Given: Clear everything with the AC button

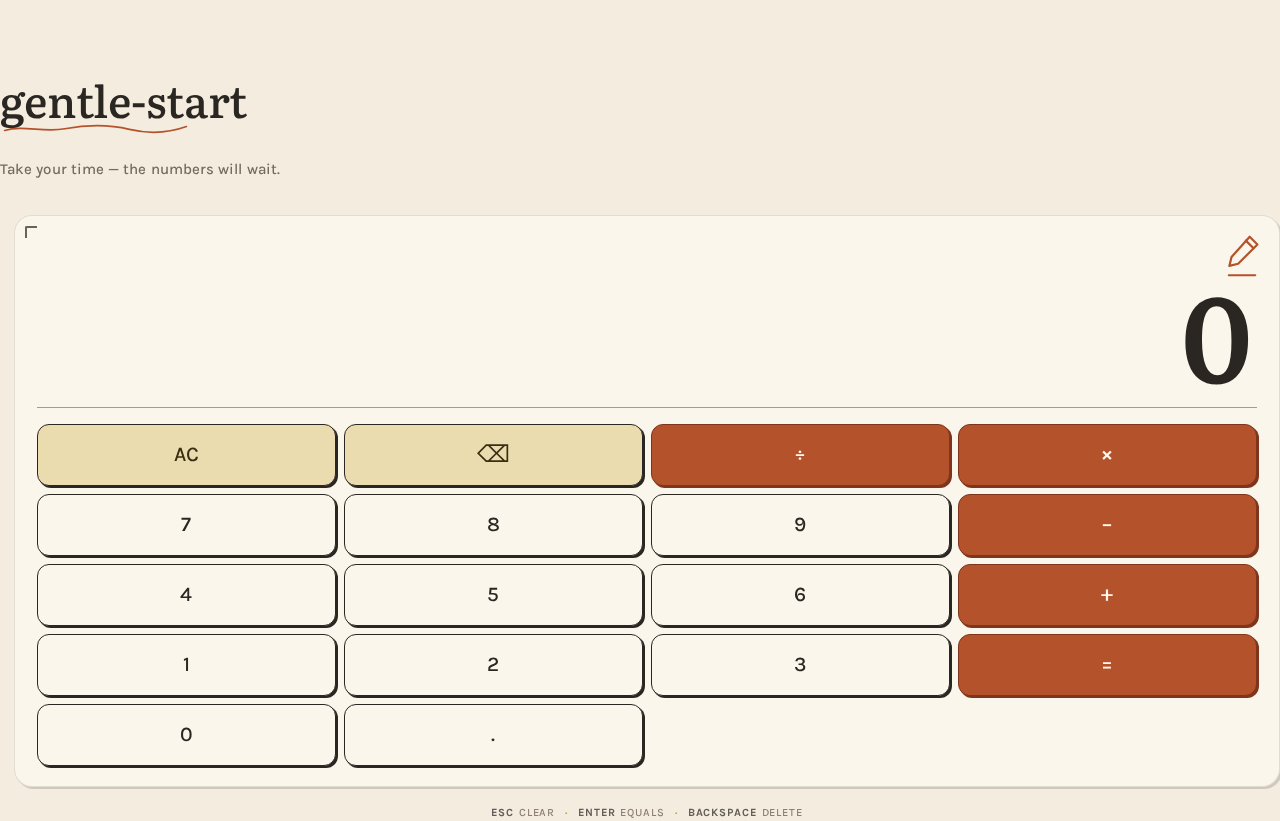Looking at the screenshot, I should [186, 454].
